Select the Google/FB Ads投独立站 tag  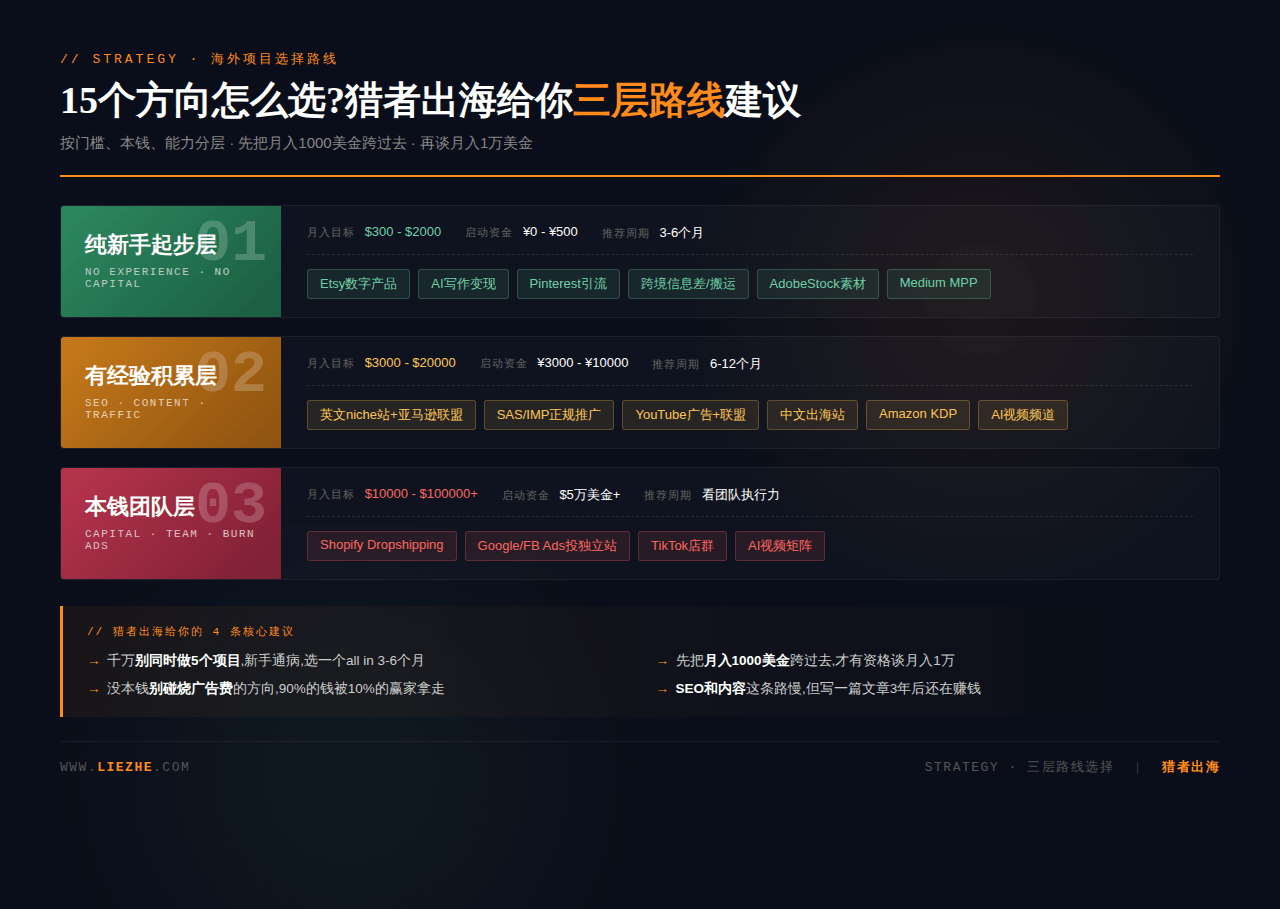tap(547, 546)
